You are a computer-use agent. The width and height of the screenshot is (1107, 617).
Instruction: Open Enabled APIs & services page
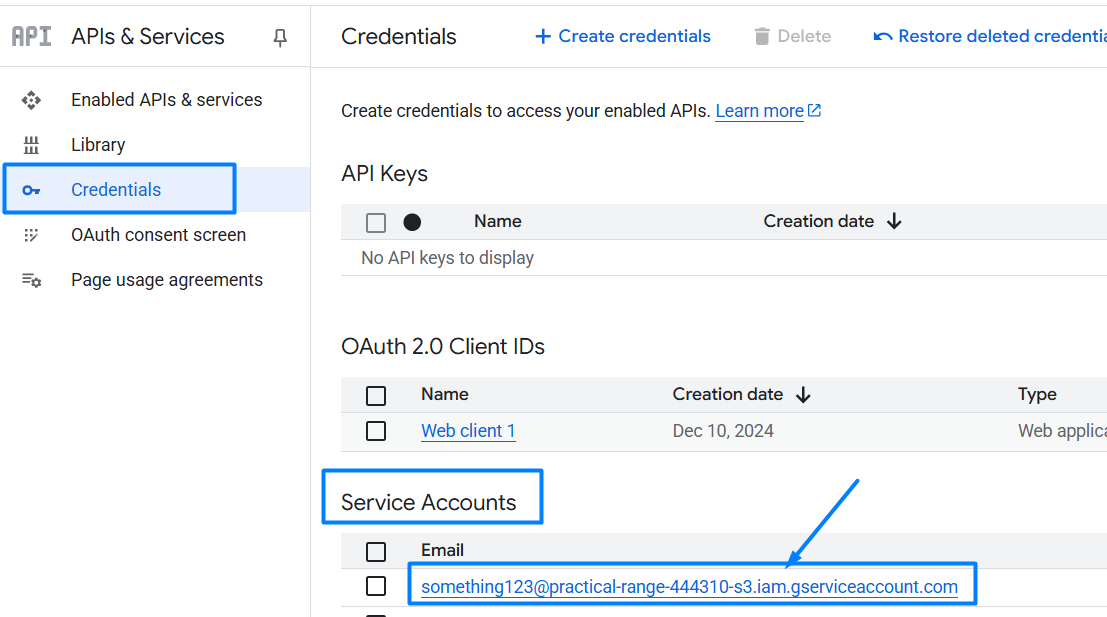click(x=167, y=100)
